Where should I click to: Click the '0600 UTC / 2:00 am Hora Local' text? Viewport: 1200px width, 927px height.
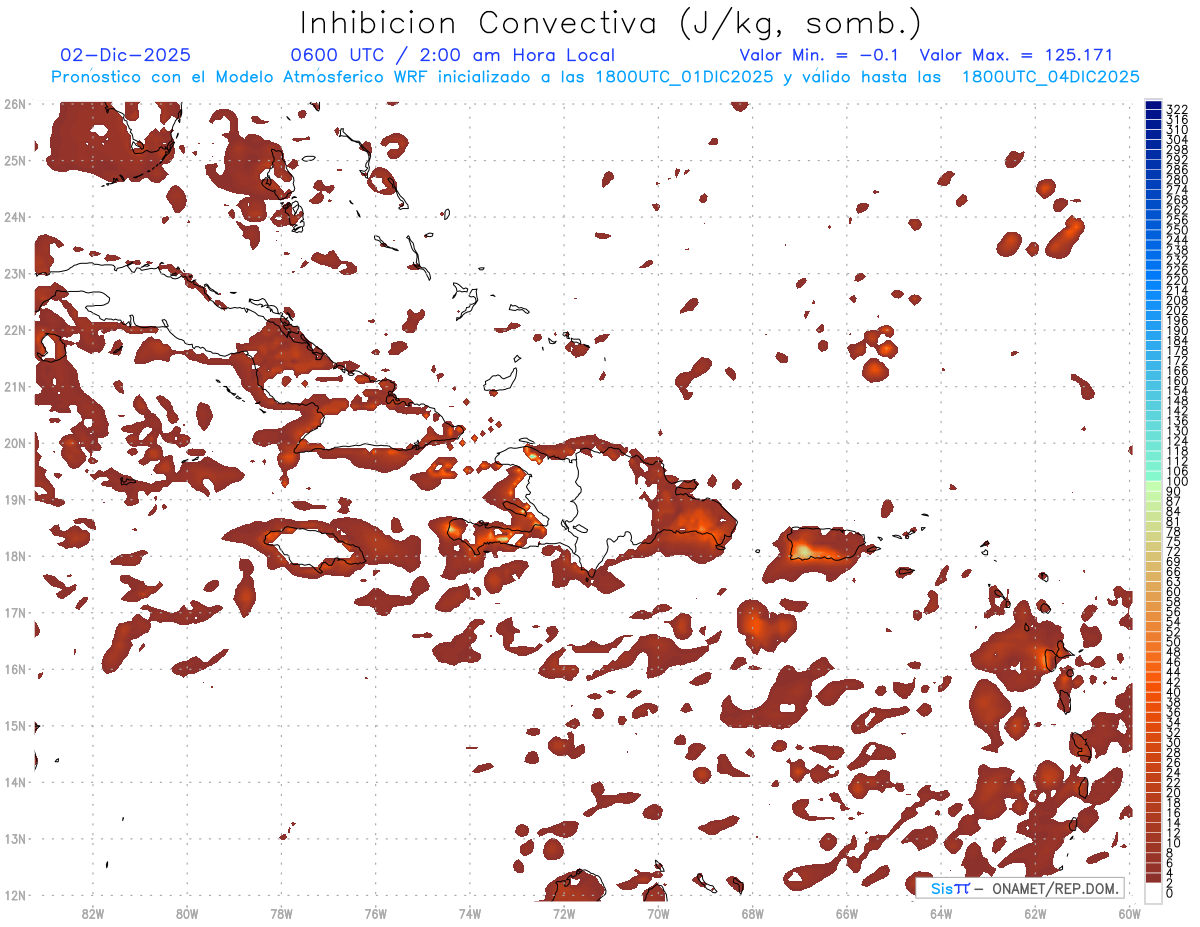pyautogui.click(x=452, y=55)
